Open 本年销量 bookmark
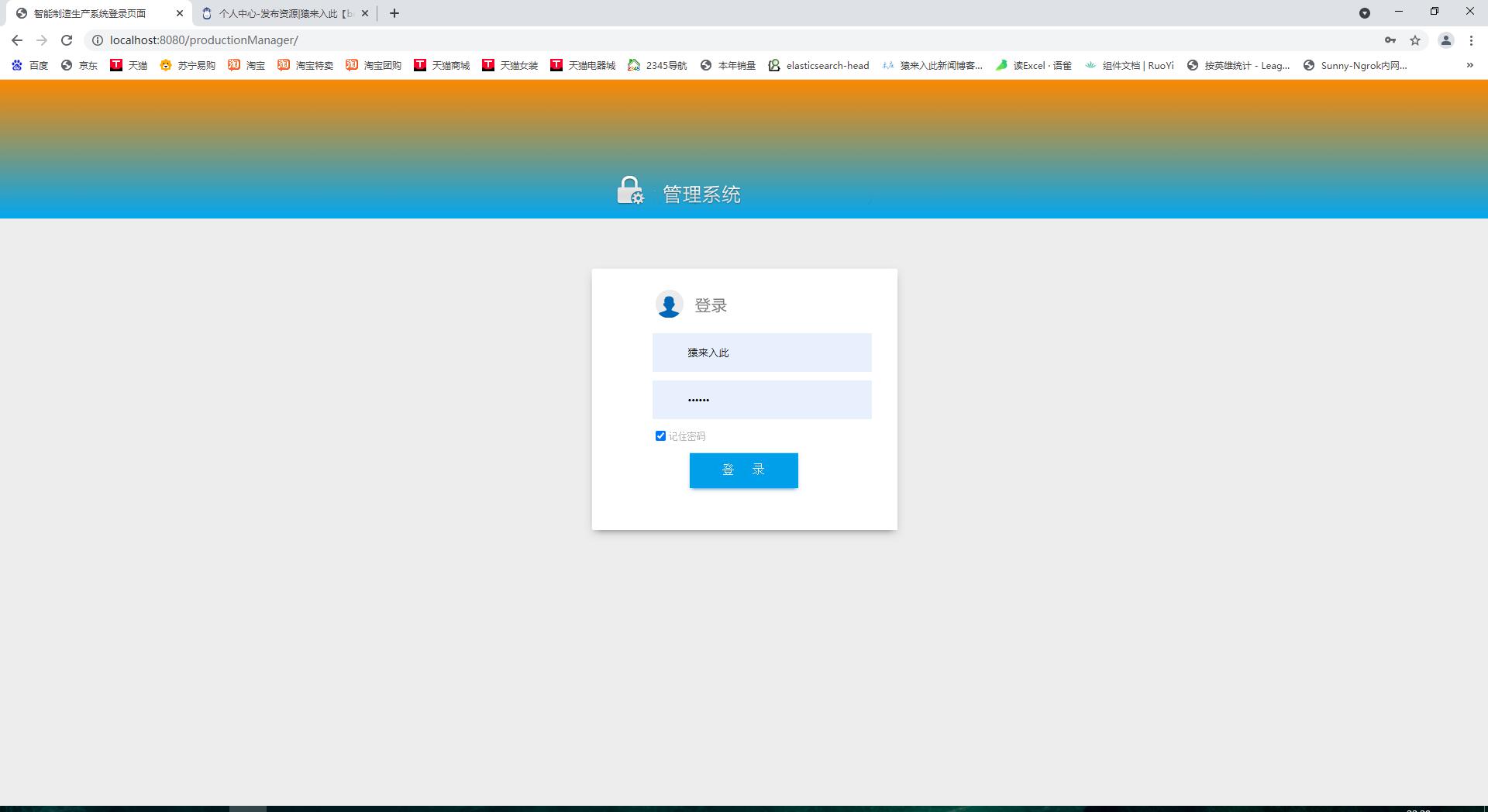Image resolution: width=1488 pixels, height=812 pixels. click(728, 65)
